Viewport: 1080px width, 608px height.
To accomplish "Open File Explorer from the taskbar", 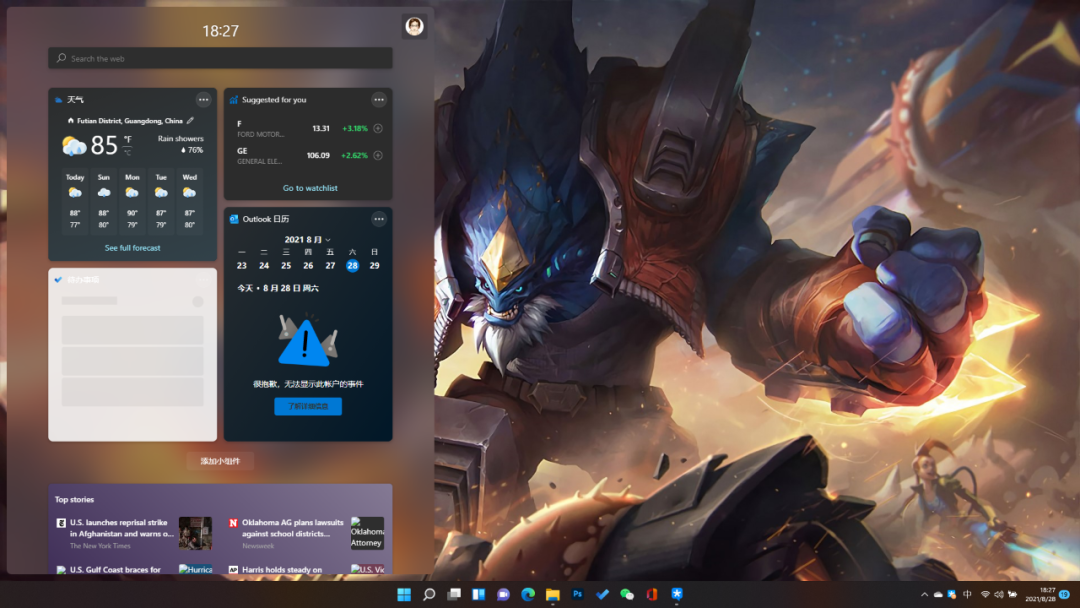I will [x=553, y=594].
